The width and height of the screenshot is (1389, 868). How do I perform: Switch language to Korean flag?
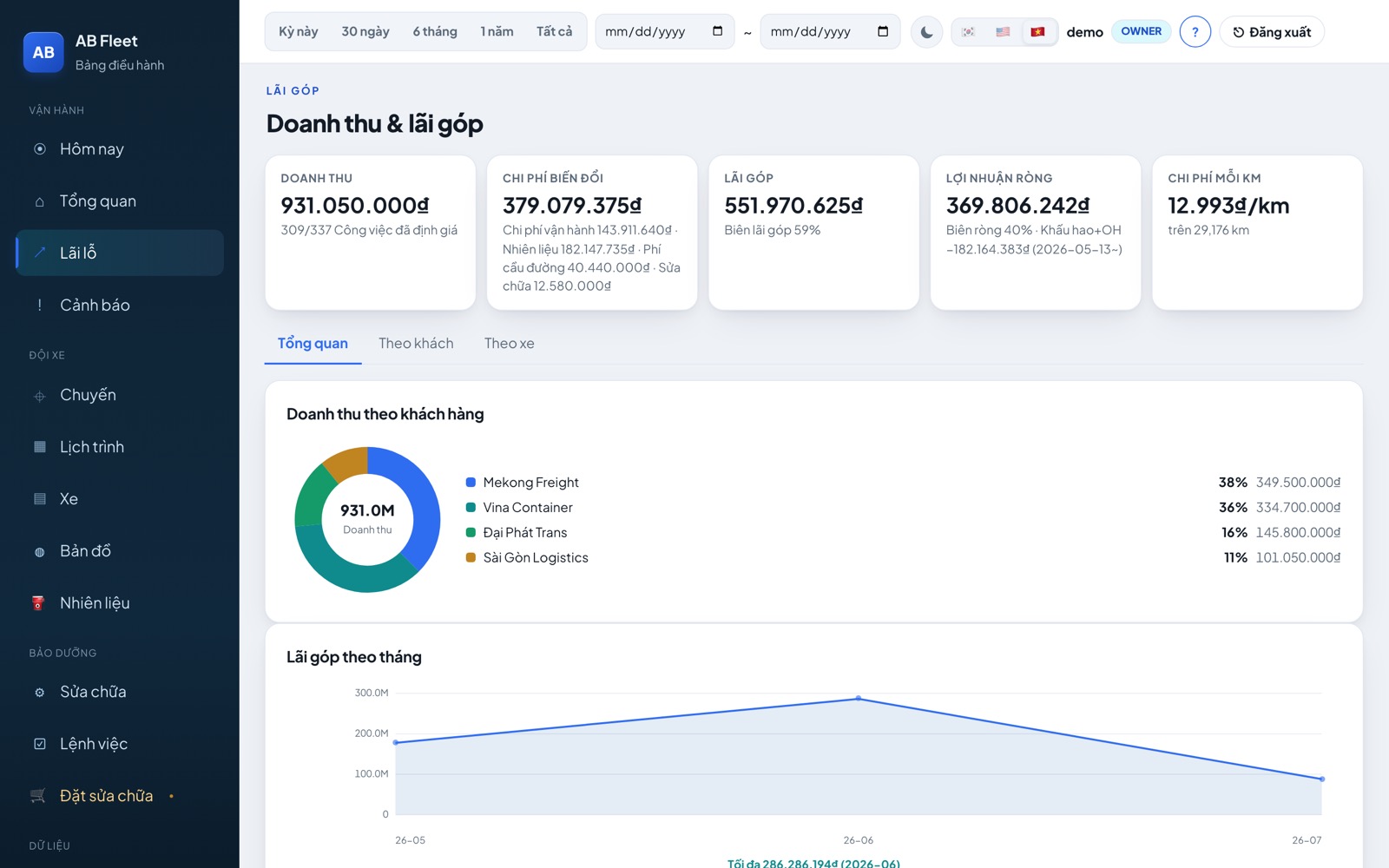tap(968, 32)
